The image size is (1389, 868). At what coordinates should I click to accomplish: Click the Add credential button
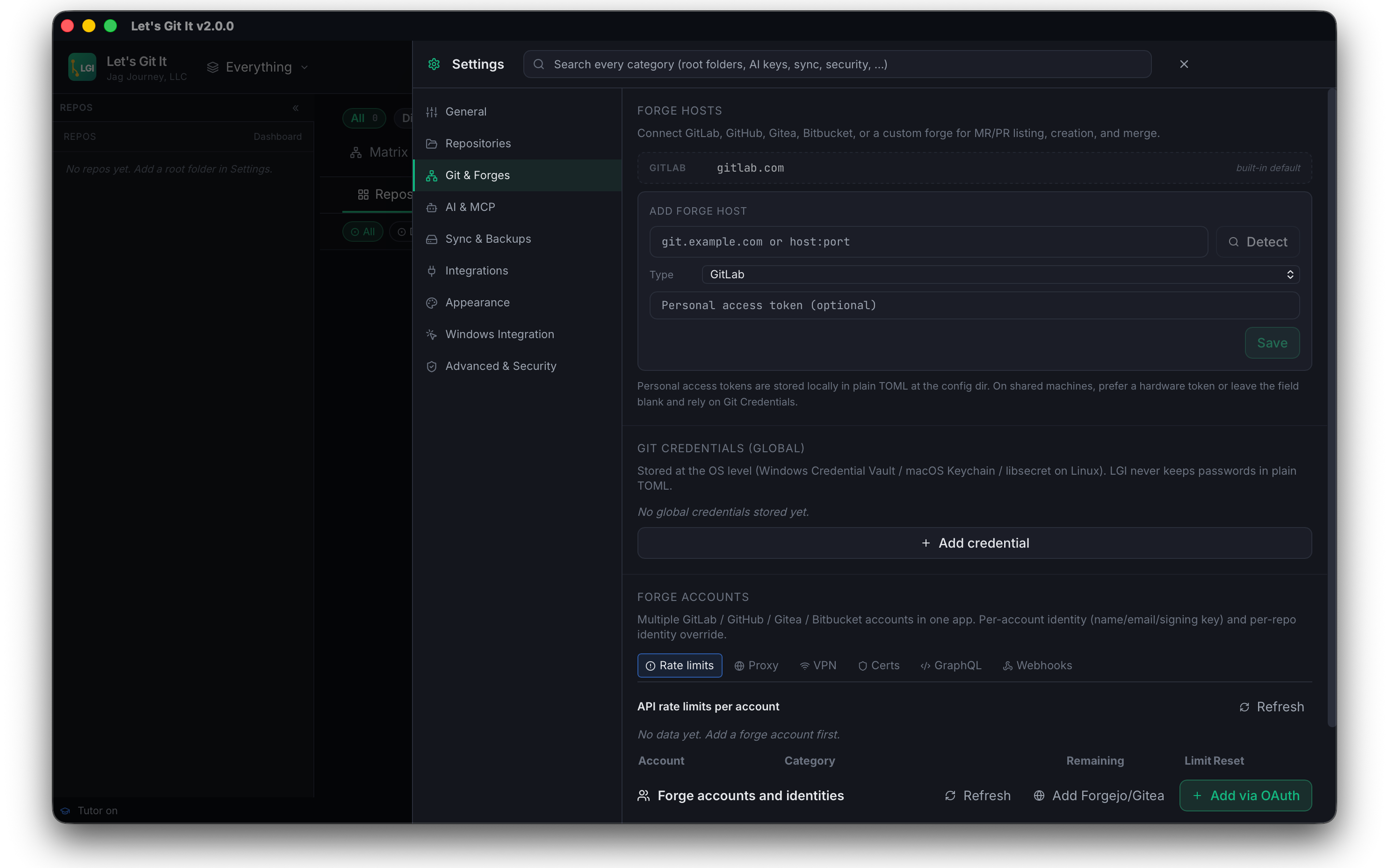tap(974, 543)
